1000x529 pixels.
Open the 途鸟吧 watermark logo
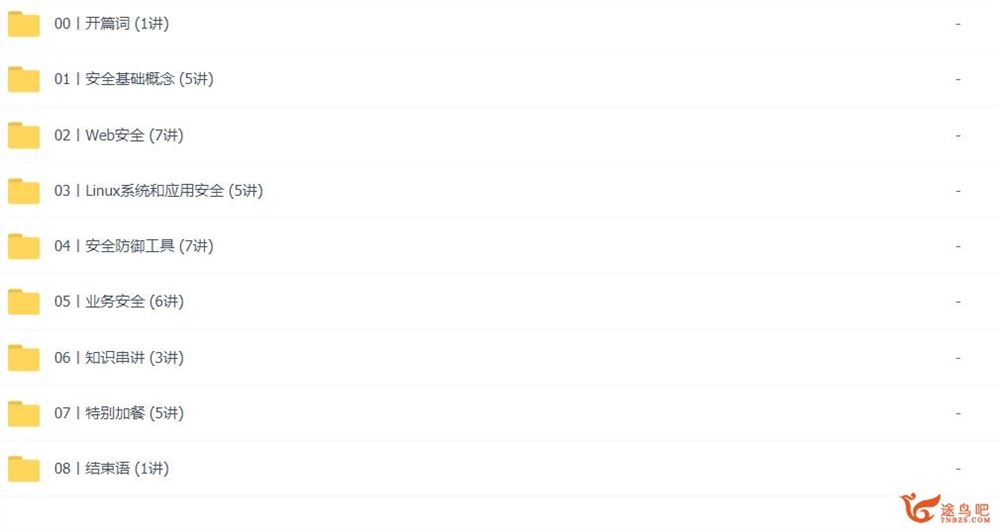click(945, 509)
